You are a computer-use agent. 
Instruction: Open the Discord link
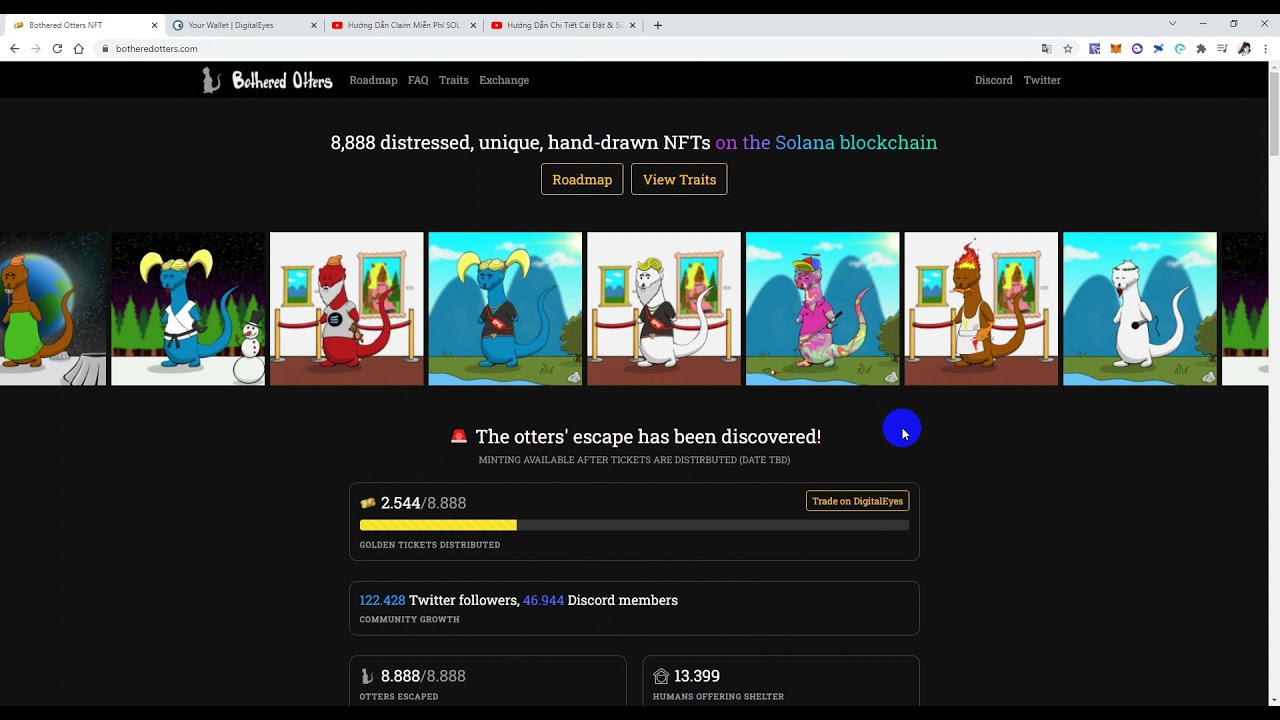point(994,80)
